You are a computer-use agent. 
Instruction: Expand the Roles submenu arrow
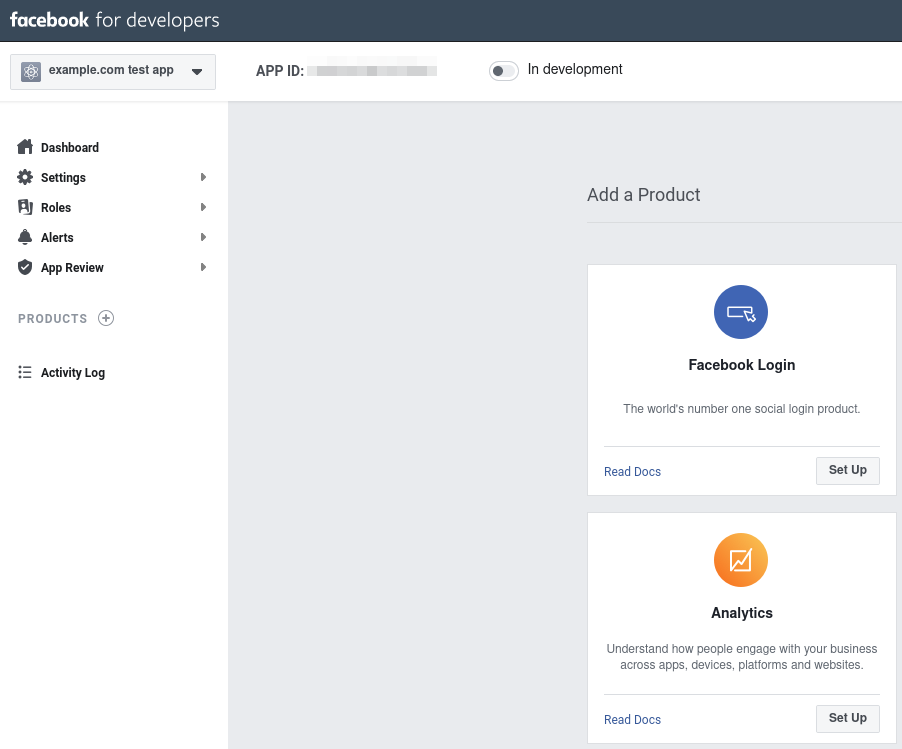[203, 207]
